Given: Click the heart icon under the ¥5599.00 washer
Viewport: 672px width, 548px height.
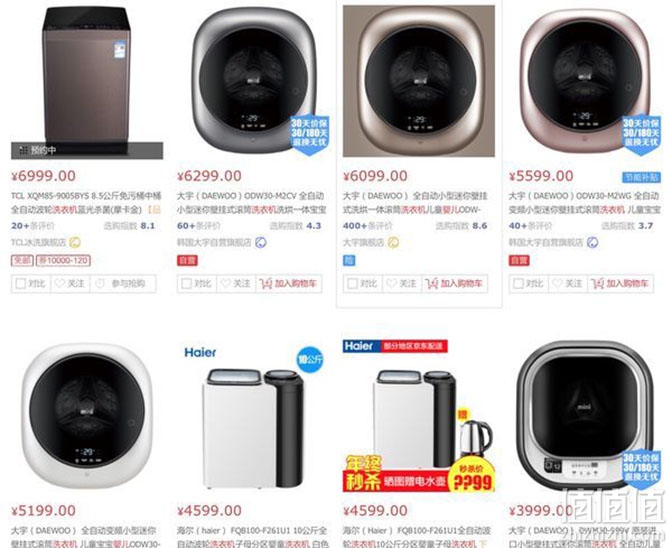Looking at the screenshot, I should (556, 284).
